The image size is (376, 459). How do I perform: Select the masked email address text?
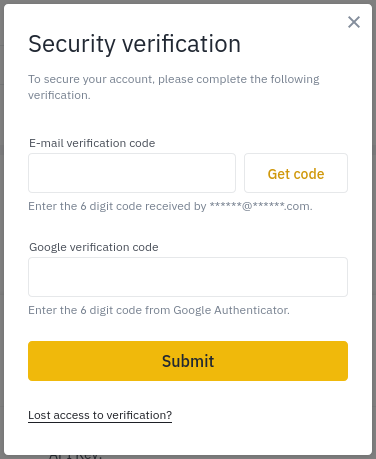coord(261,206)
